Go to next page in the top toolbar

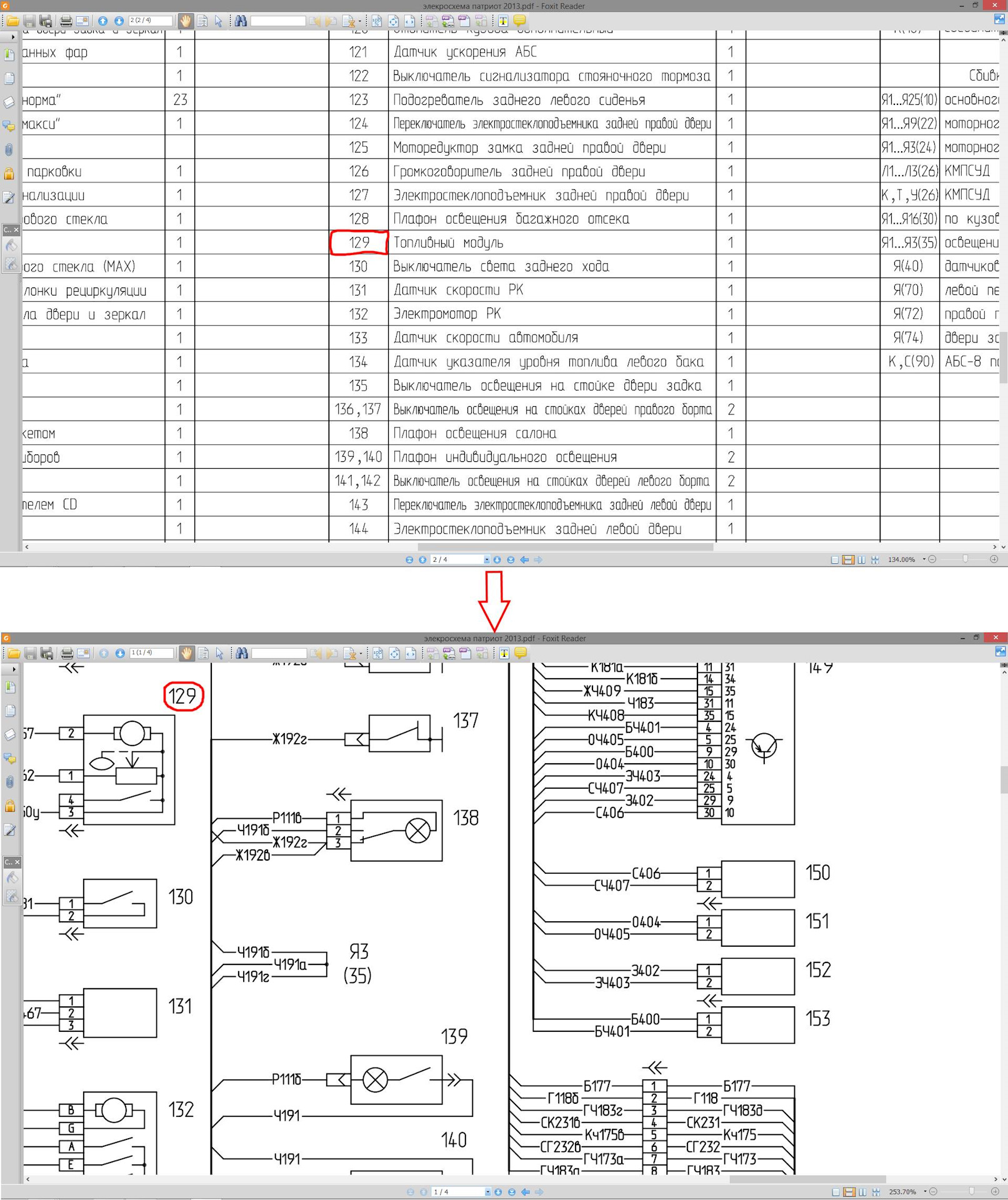119,21
